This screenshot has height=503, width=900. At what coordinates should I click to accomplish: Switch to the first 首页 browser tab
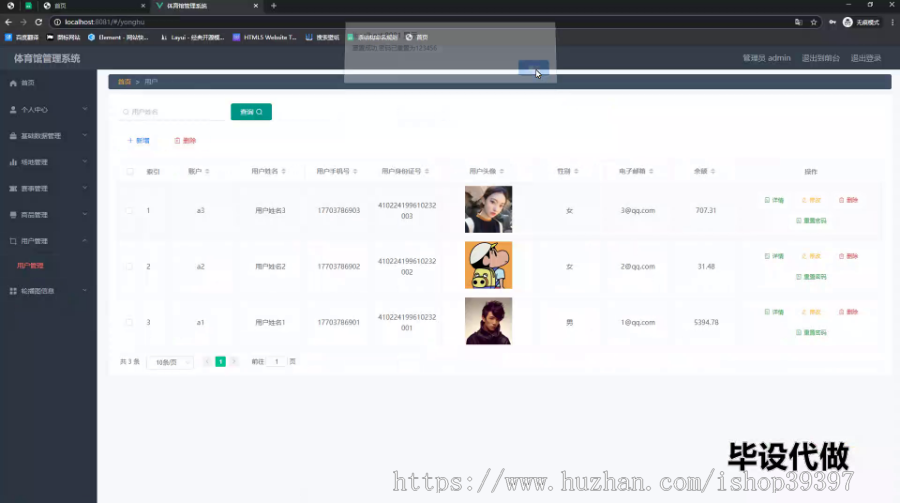coord(95,6)
